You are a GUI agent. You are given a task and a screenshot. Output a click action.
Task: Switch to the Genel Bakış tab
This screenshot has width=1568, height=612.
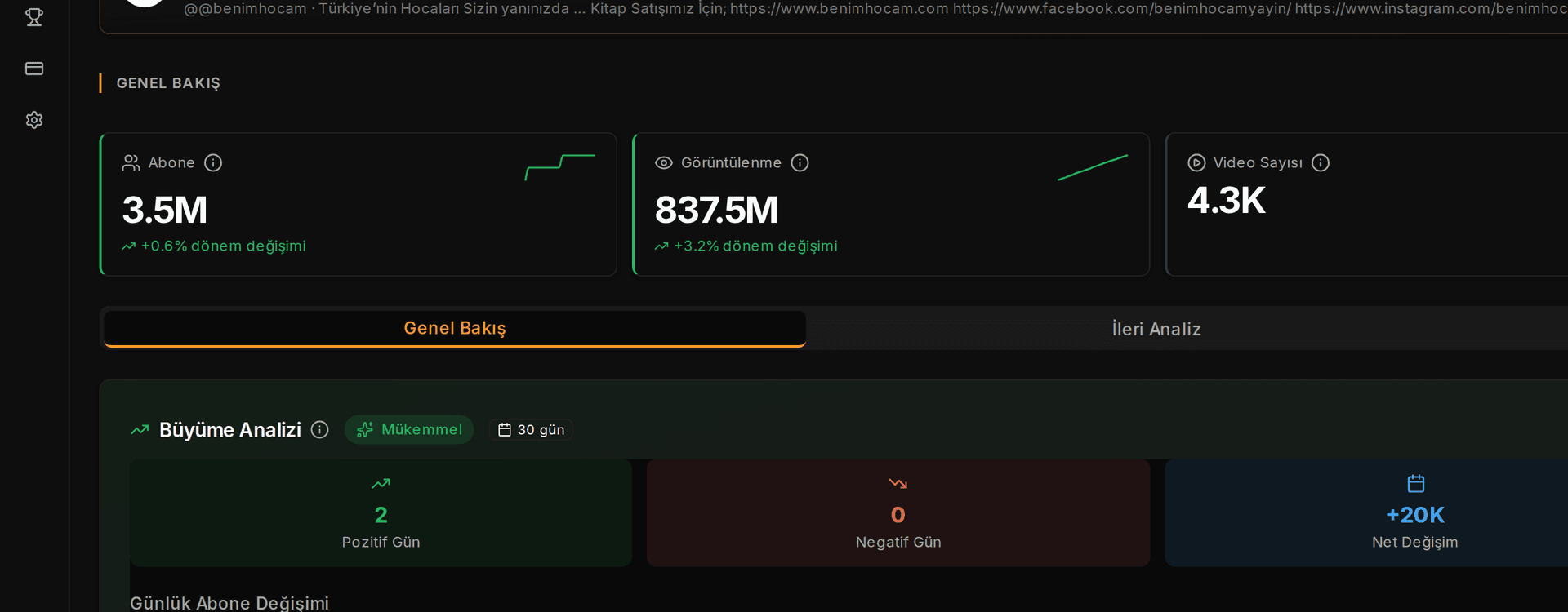pos(455,329)
